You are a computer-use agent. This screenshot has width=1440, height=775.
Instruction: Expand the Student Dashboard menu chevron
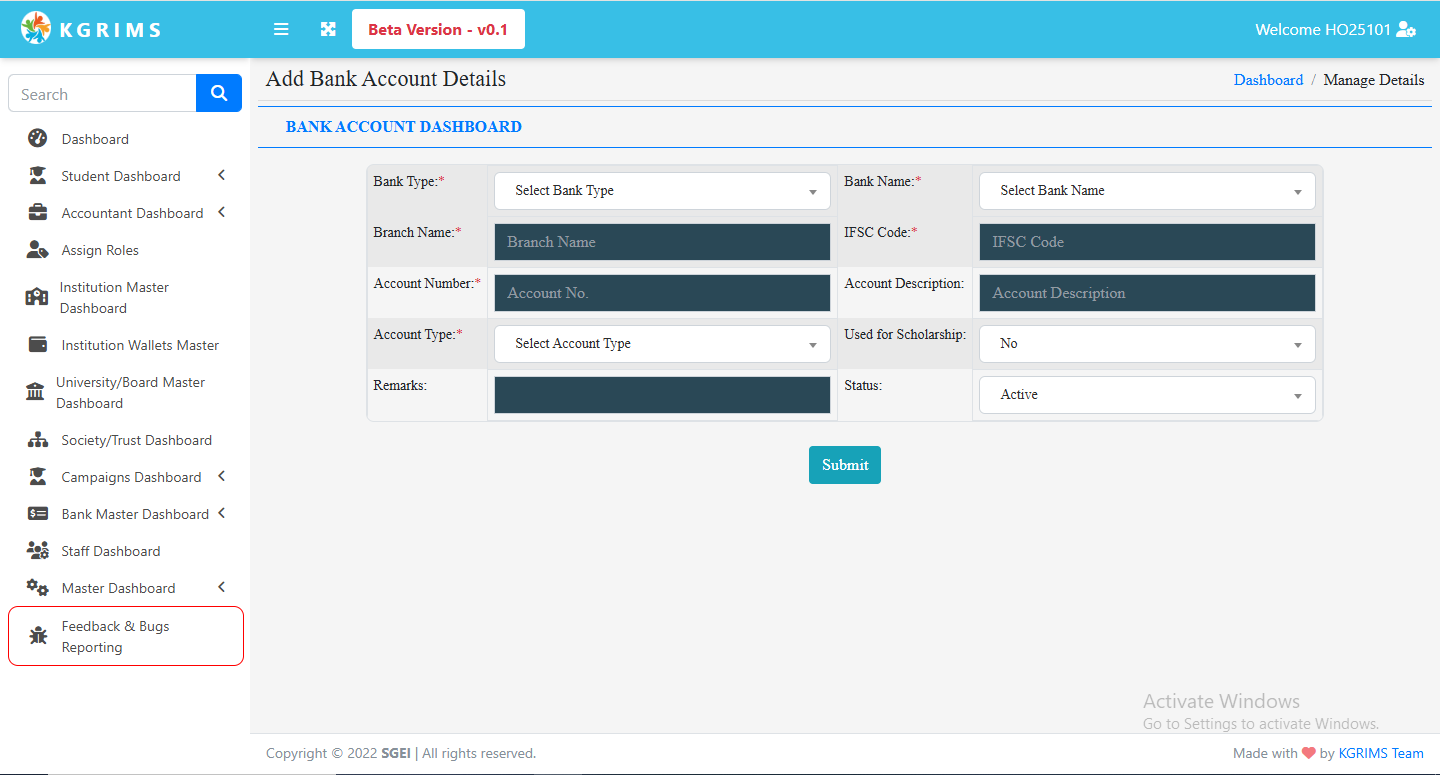221,176
